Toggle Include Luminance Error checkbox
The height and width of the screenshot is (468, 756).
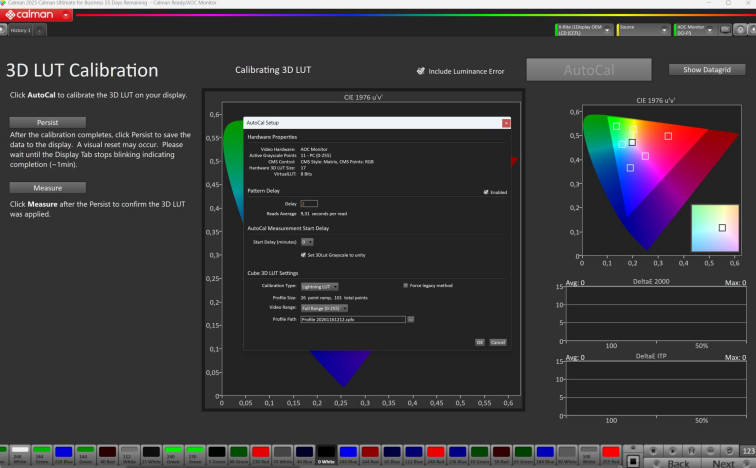pos(422,71)
